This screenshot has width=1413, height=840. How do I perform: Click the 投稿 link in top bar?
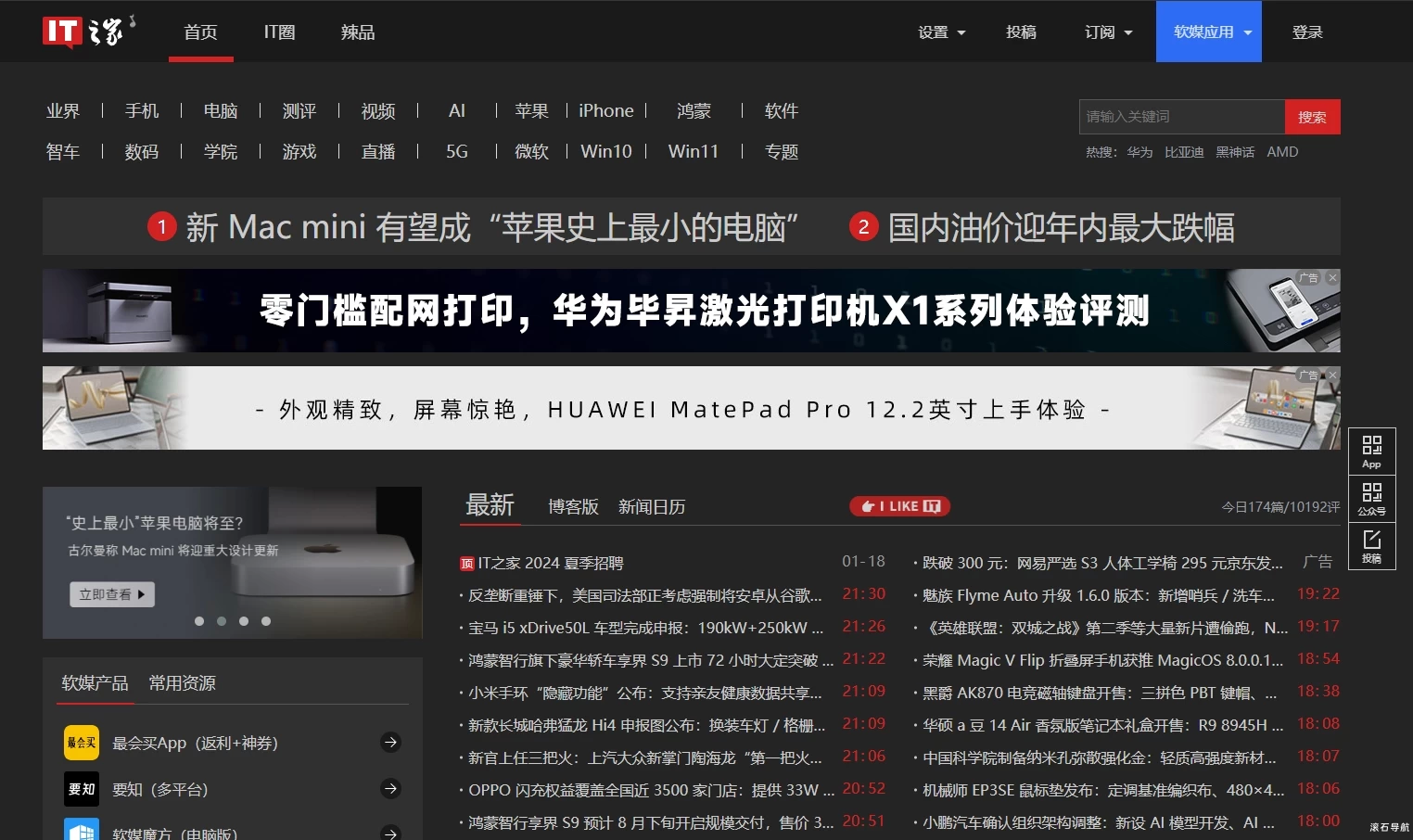(x=1021, y=32)
